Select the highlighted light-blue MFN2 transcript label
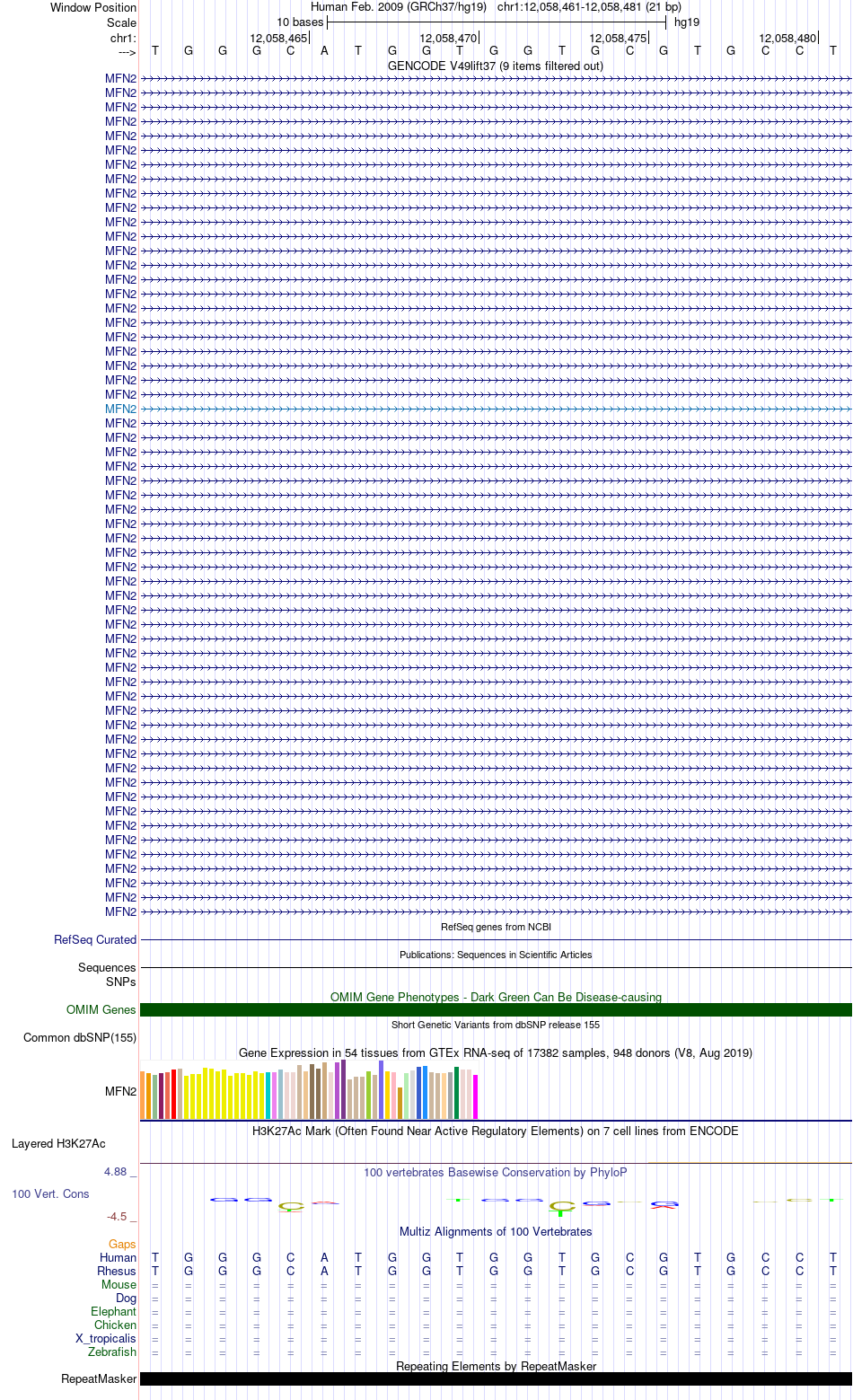The height and width of the screenshot is (1400, 853). (x=120, y=409)
